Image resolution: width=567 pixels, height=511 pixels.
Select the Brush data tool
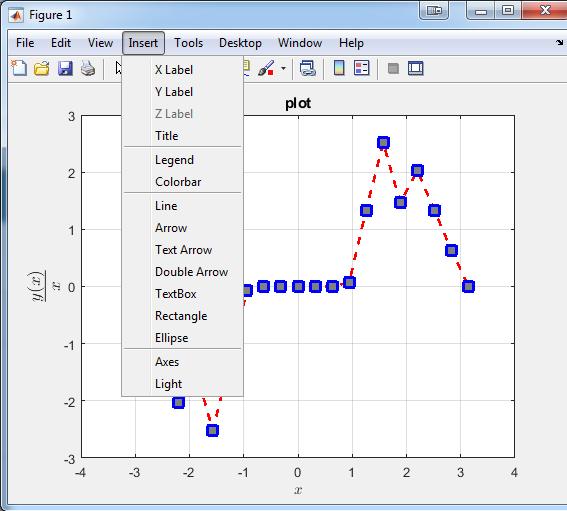pos(266,68)
